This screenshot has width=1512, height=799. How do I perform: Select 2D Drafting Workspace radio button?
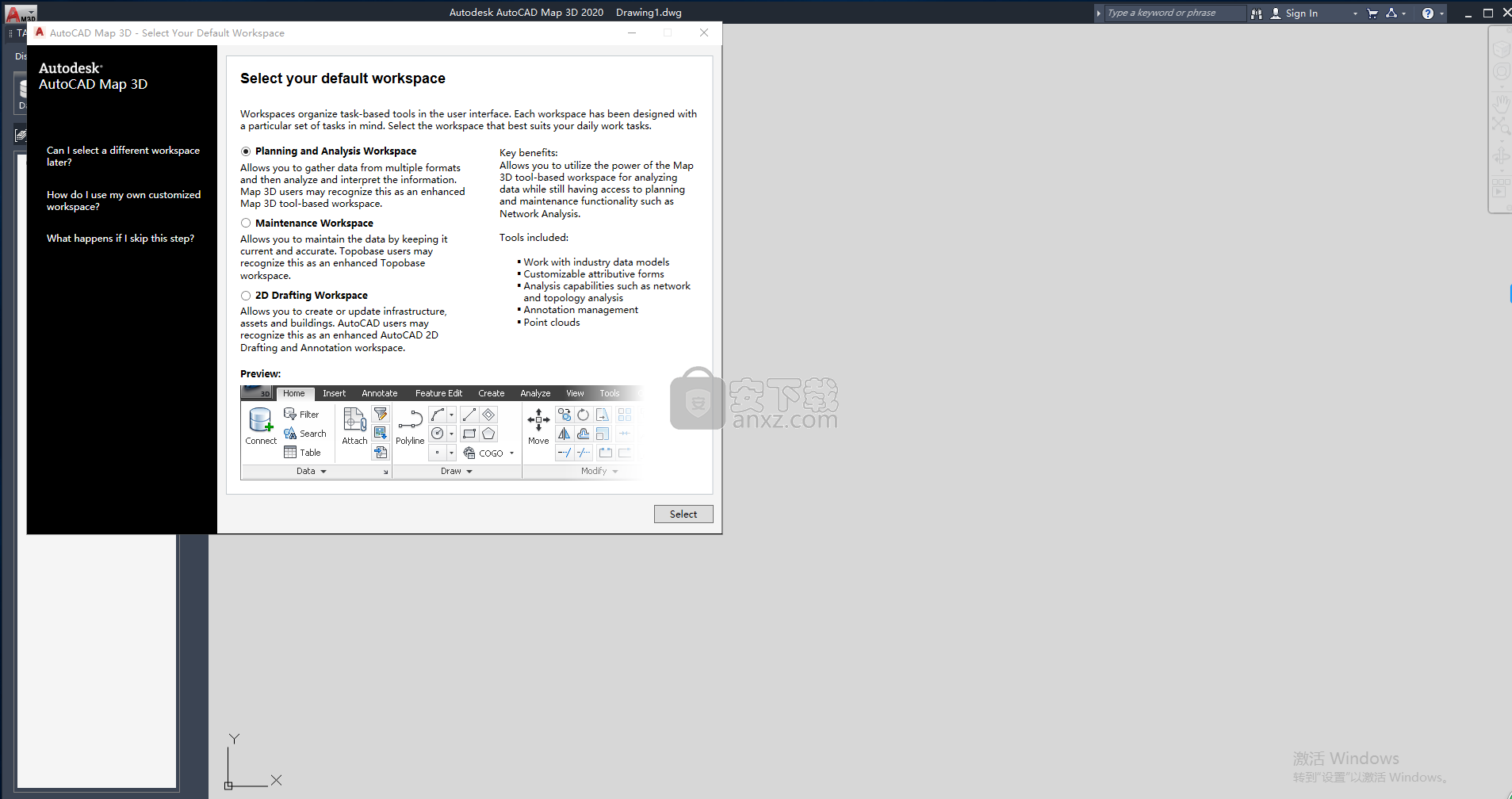pyautogui.click(x=246, y=296)
